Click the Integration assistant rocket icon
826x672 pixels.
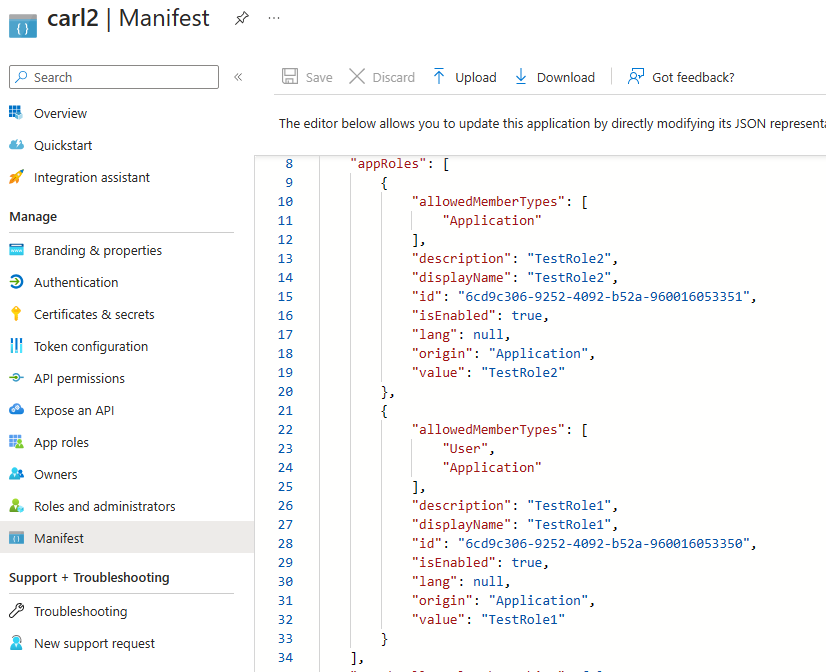16,177
